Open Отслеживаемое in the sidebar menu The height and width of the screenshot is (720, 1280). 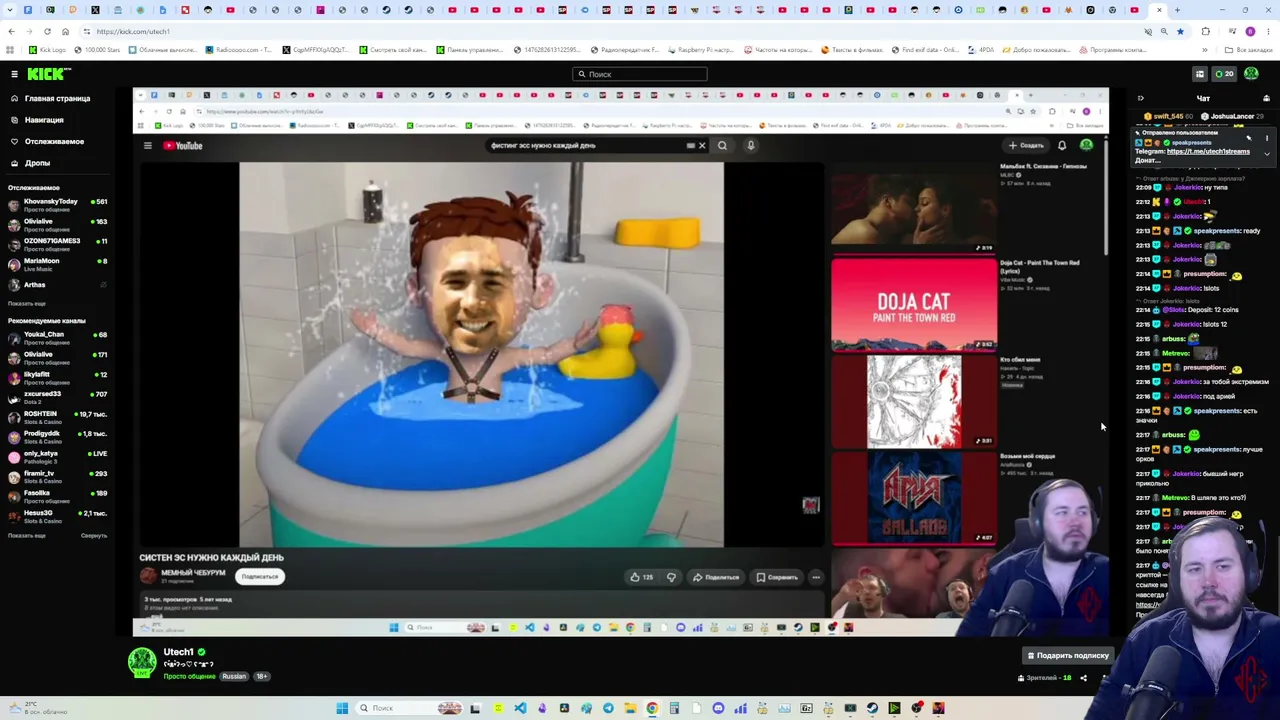tap(54, 142)
